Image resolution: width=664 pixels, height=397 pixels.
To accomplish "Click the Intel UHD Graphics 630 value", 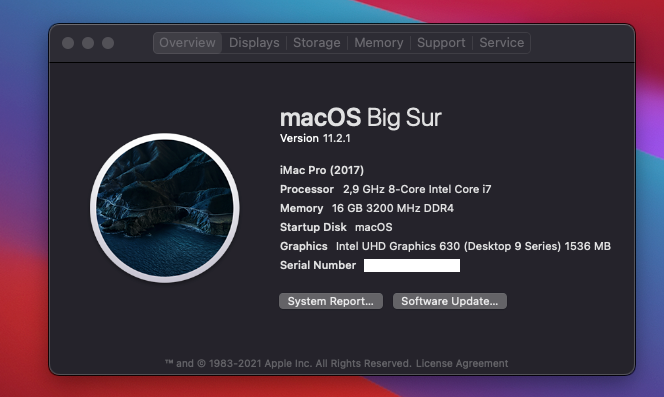I will (x=473, y=246).
